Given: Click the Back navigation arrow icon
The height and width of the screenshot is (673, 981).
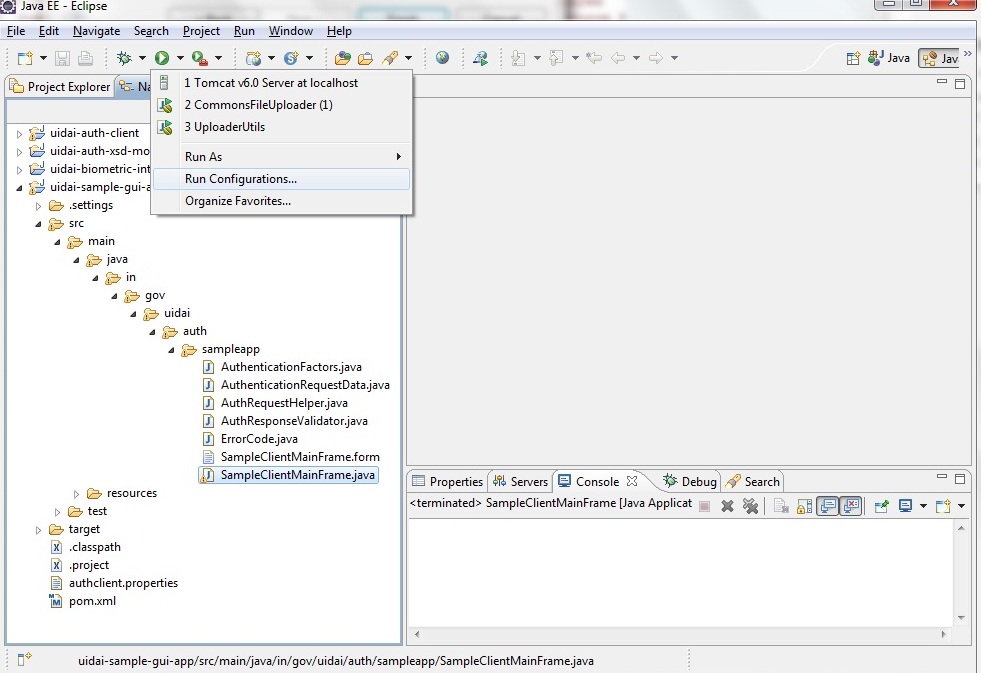Looking at the screenshot, I should pos(618,58).
